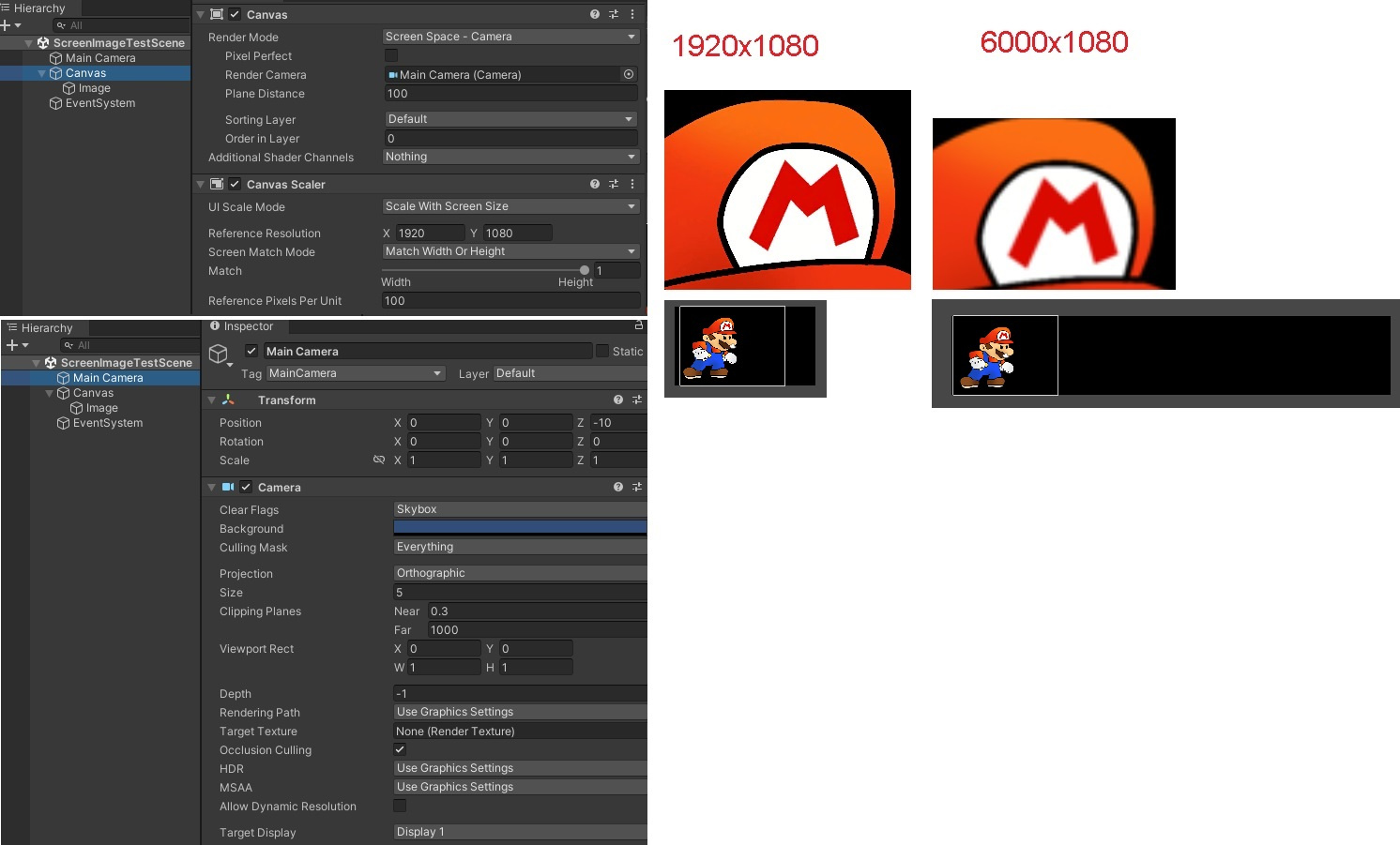Click the Transform component icon
Image resolution: width=1400 pixels, height=845 pixels.
228,400
